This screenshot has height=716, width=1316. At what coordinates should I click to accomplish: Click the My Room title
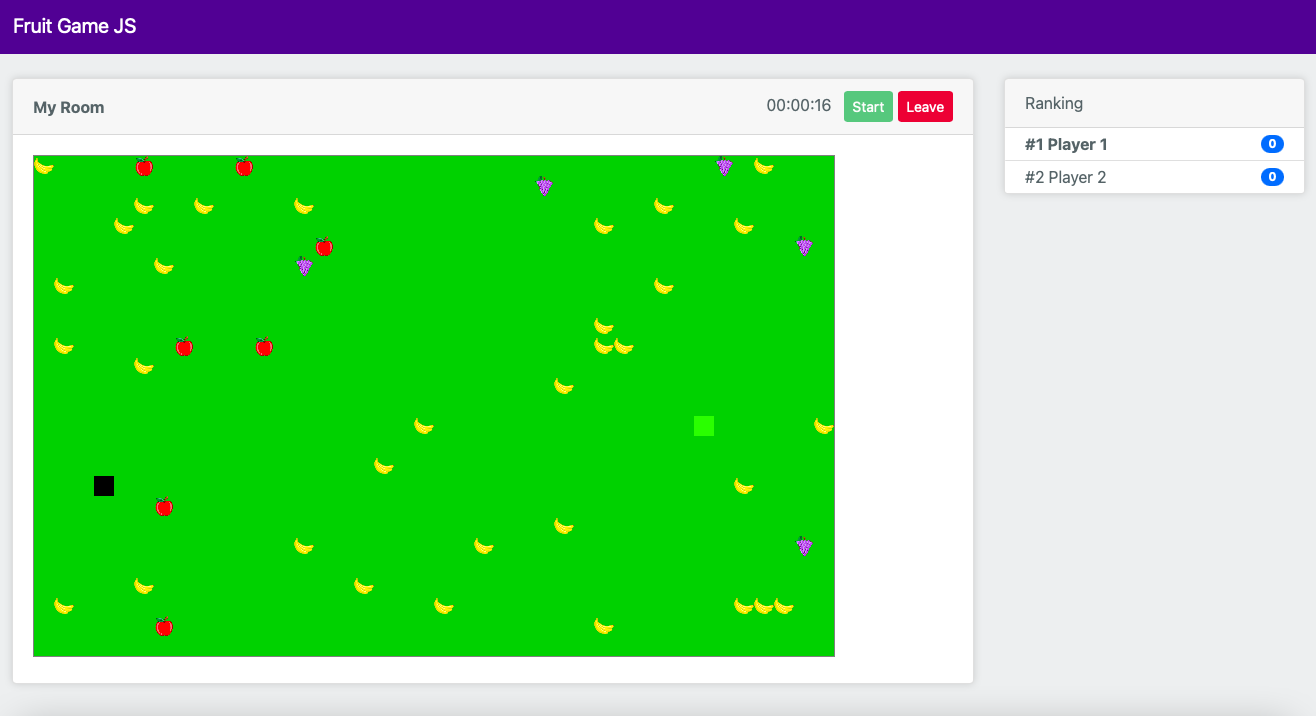(69, 107)
